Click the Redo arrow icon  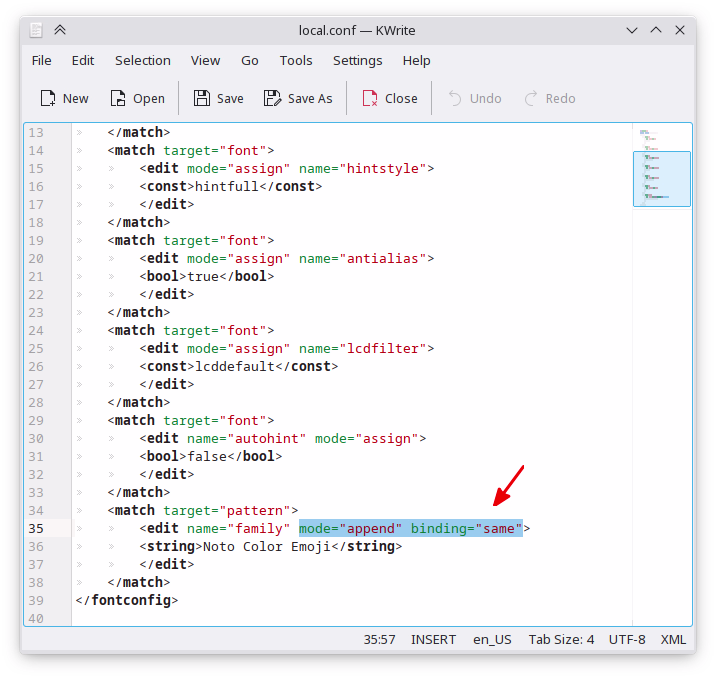point(530,98)
